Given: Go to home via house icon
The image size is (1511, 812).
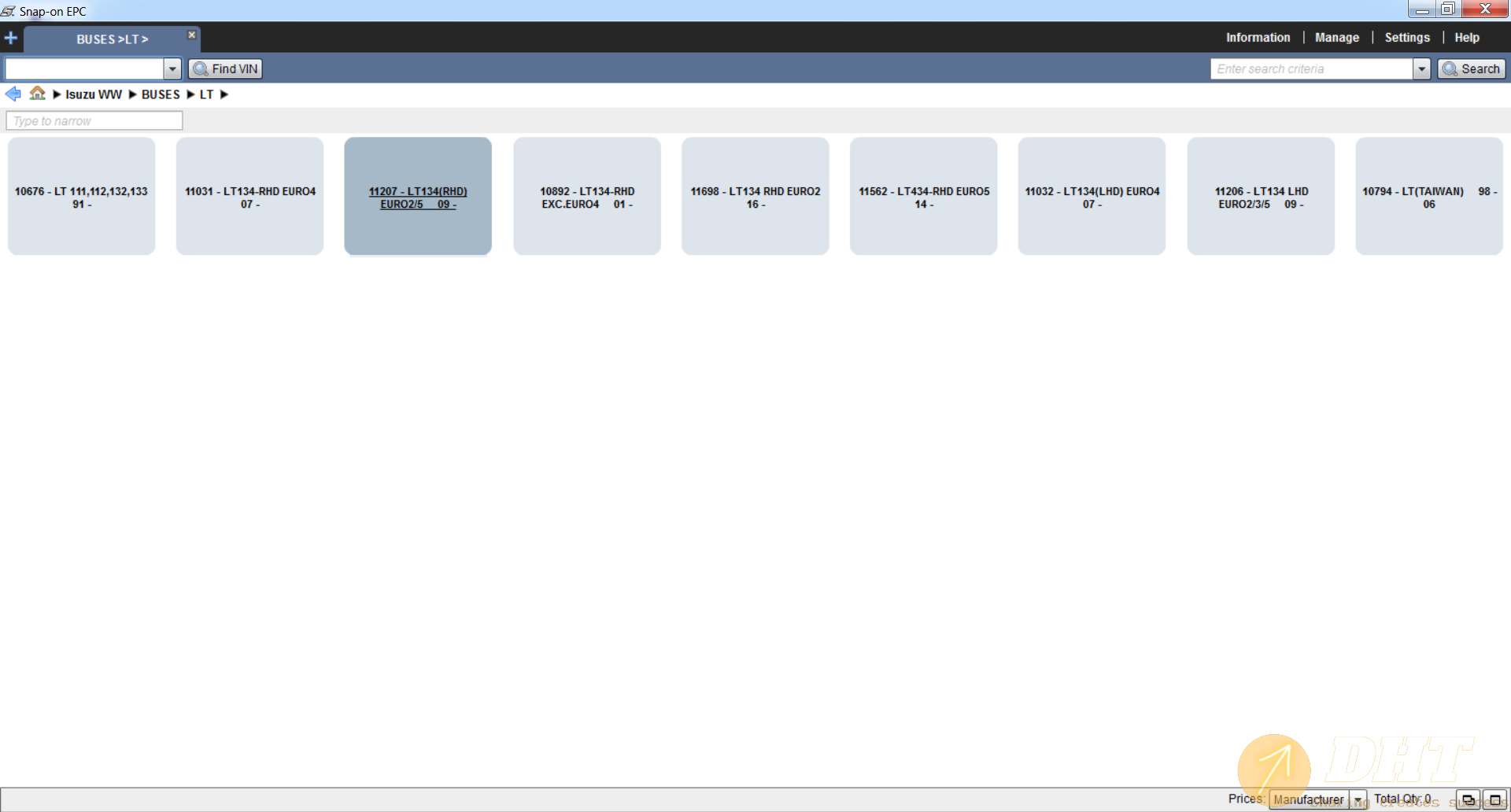Looking at the screenshot, I should pos(37,94).
